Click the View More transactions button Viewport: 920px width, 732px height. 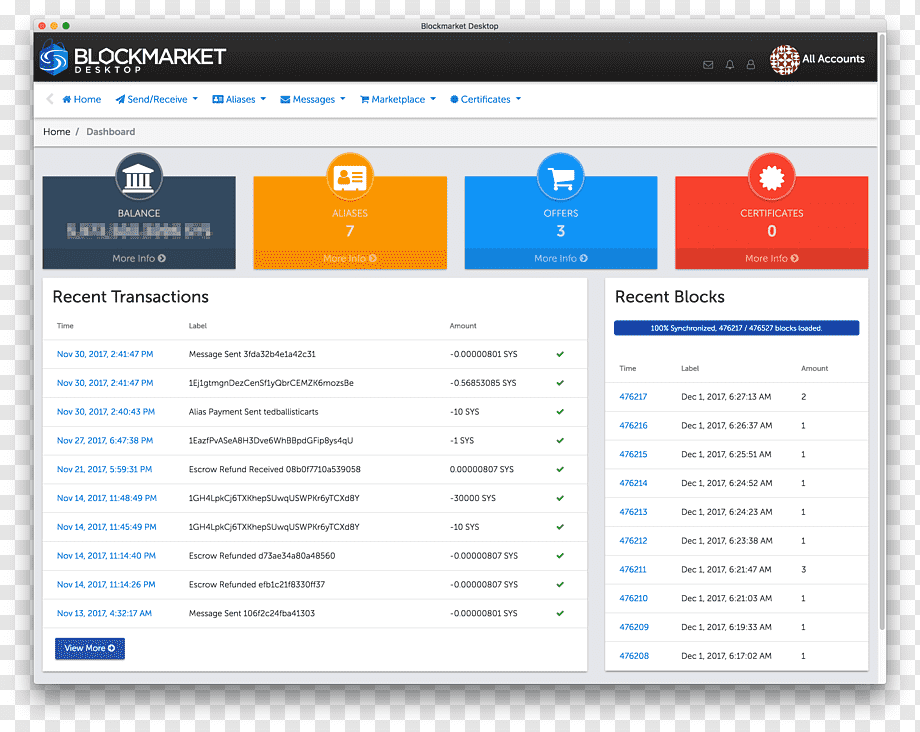pos(90,648)
